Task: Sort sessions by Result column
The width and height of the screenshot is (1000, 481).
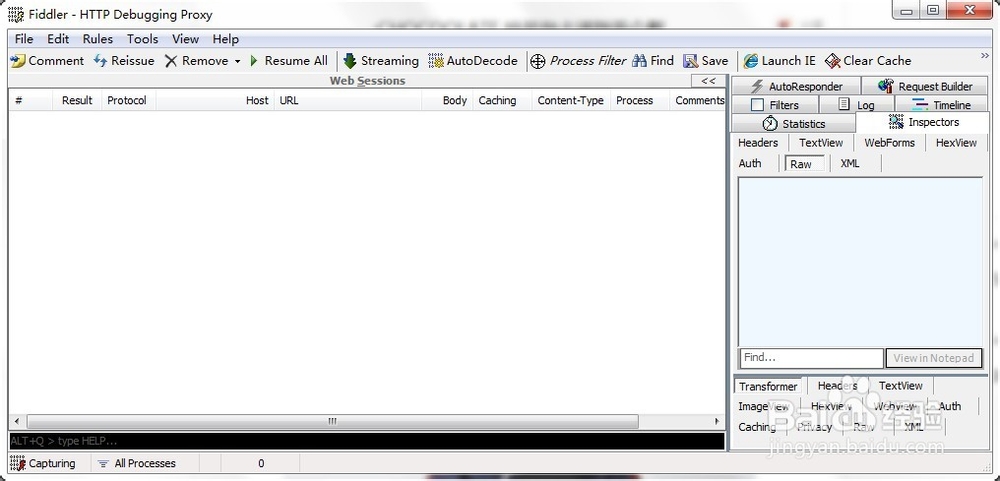Action: [77, 100]
